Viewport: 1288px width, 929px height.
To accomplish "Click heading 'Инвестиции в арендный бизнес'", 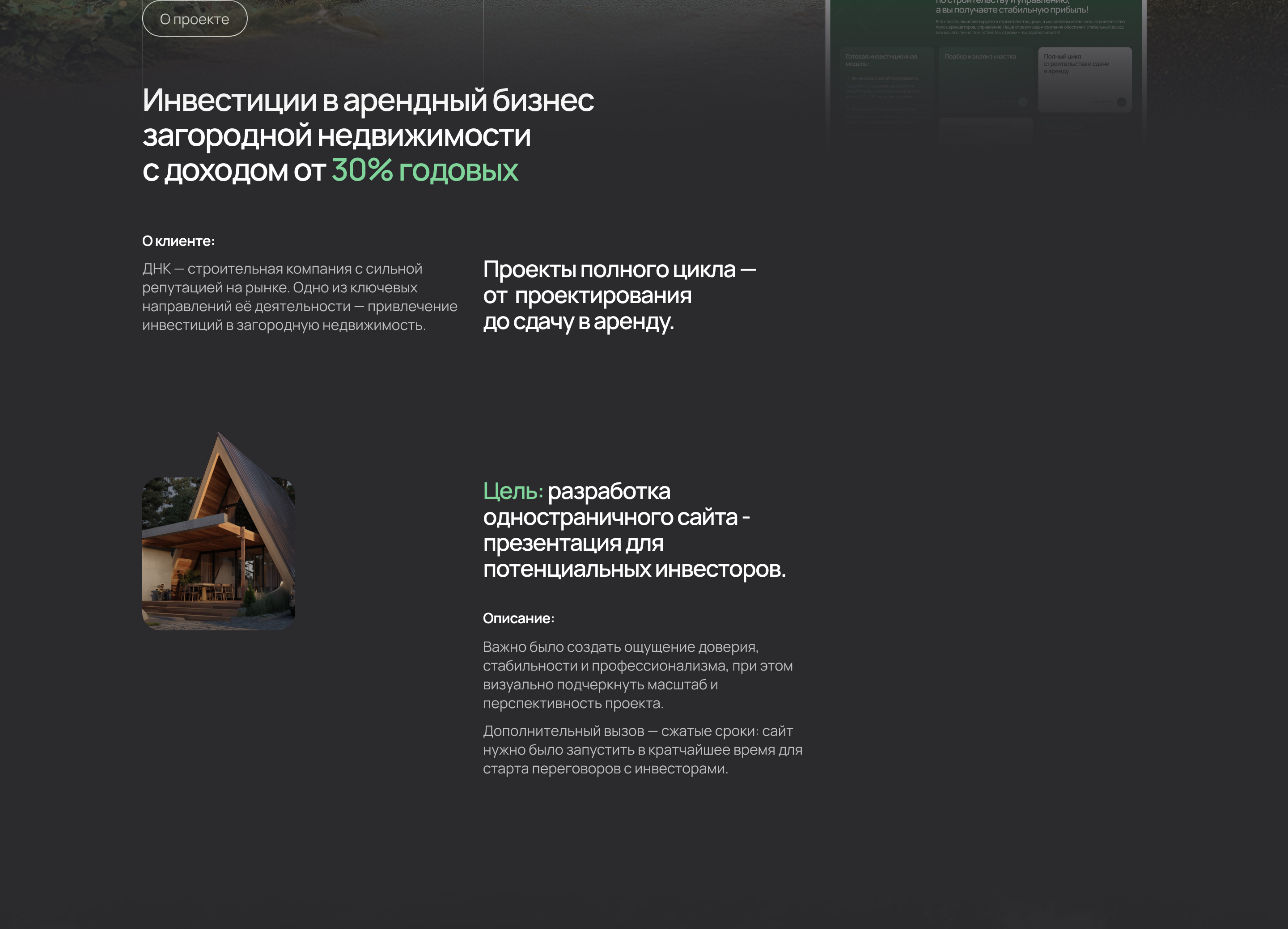I will pyautogui.click(x=368, y=100).
